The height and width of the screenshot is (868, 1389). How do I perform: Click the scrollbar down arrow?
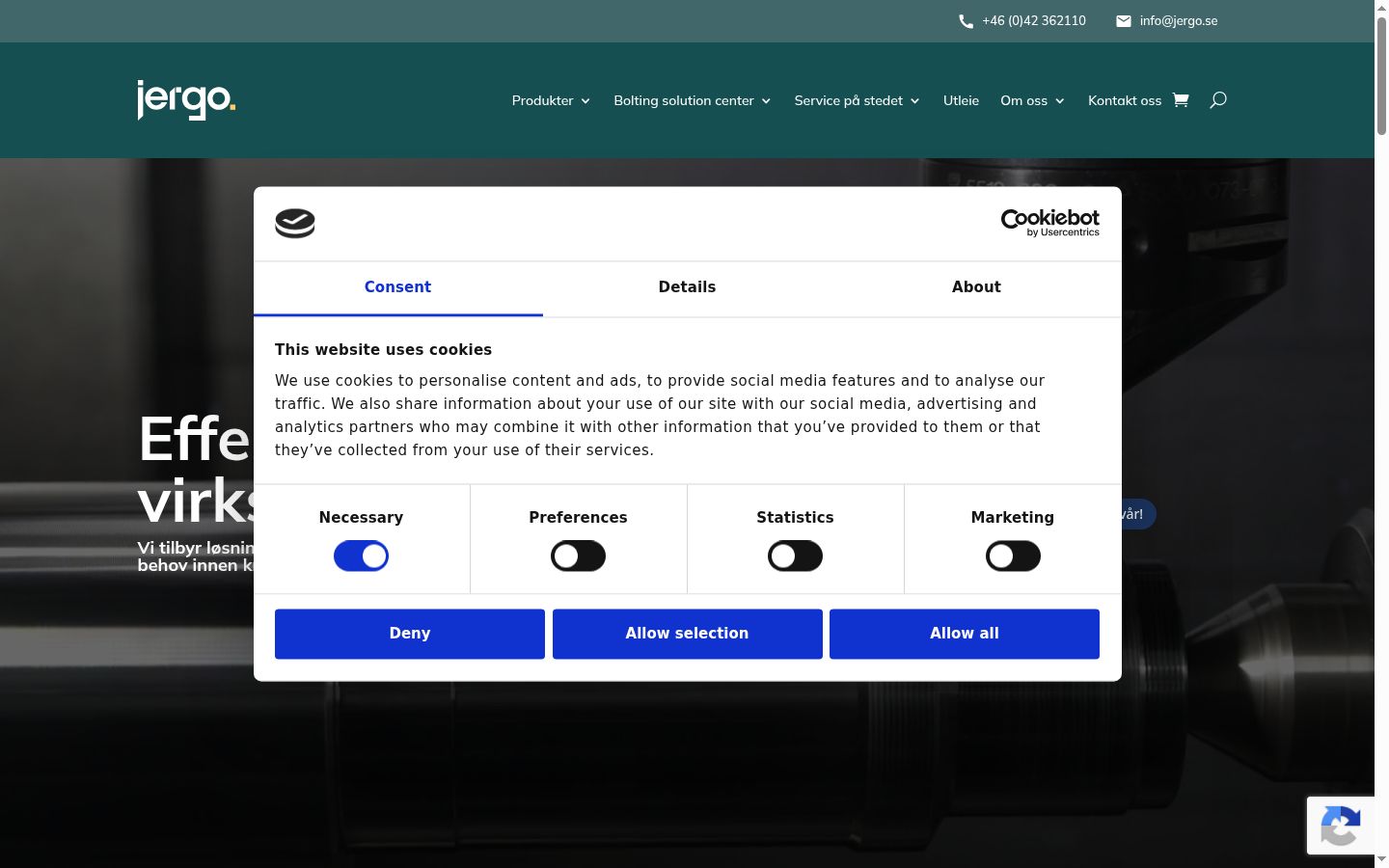(x=1381, y=860)
